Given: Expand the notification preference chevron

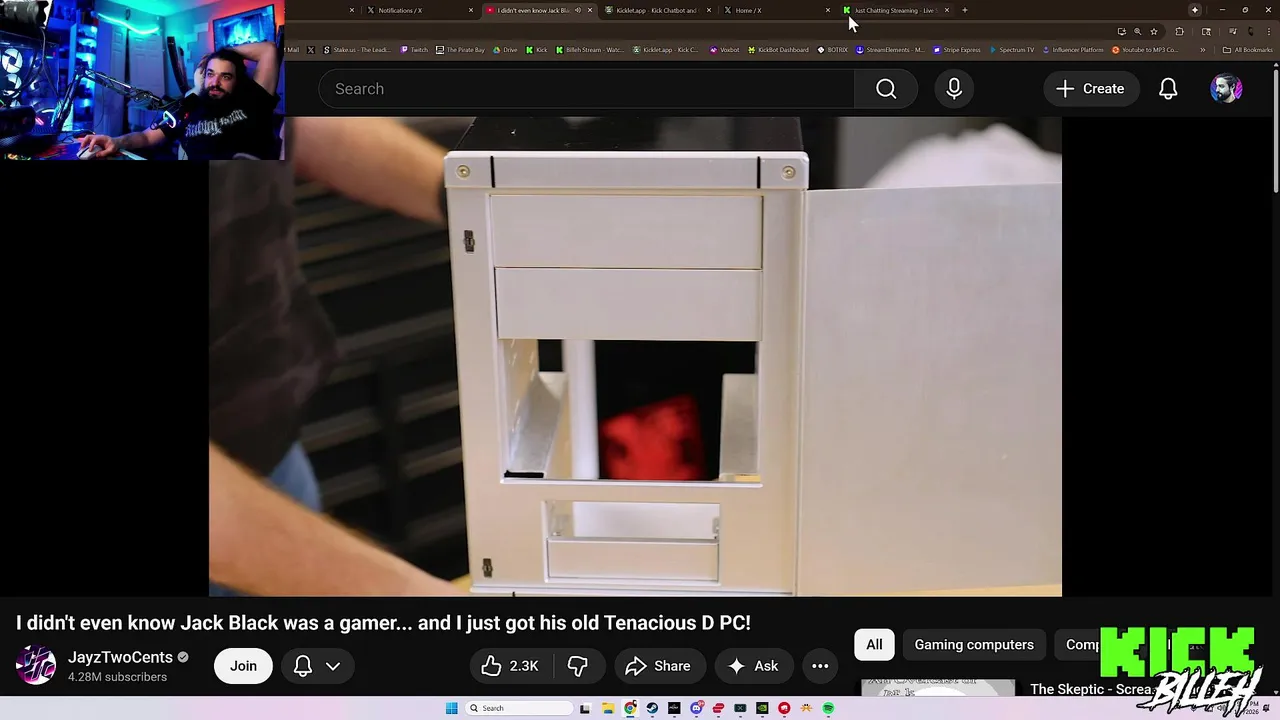Looking at the screenshot, I should coord(333,666).
